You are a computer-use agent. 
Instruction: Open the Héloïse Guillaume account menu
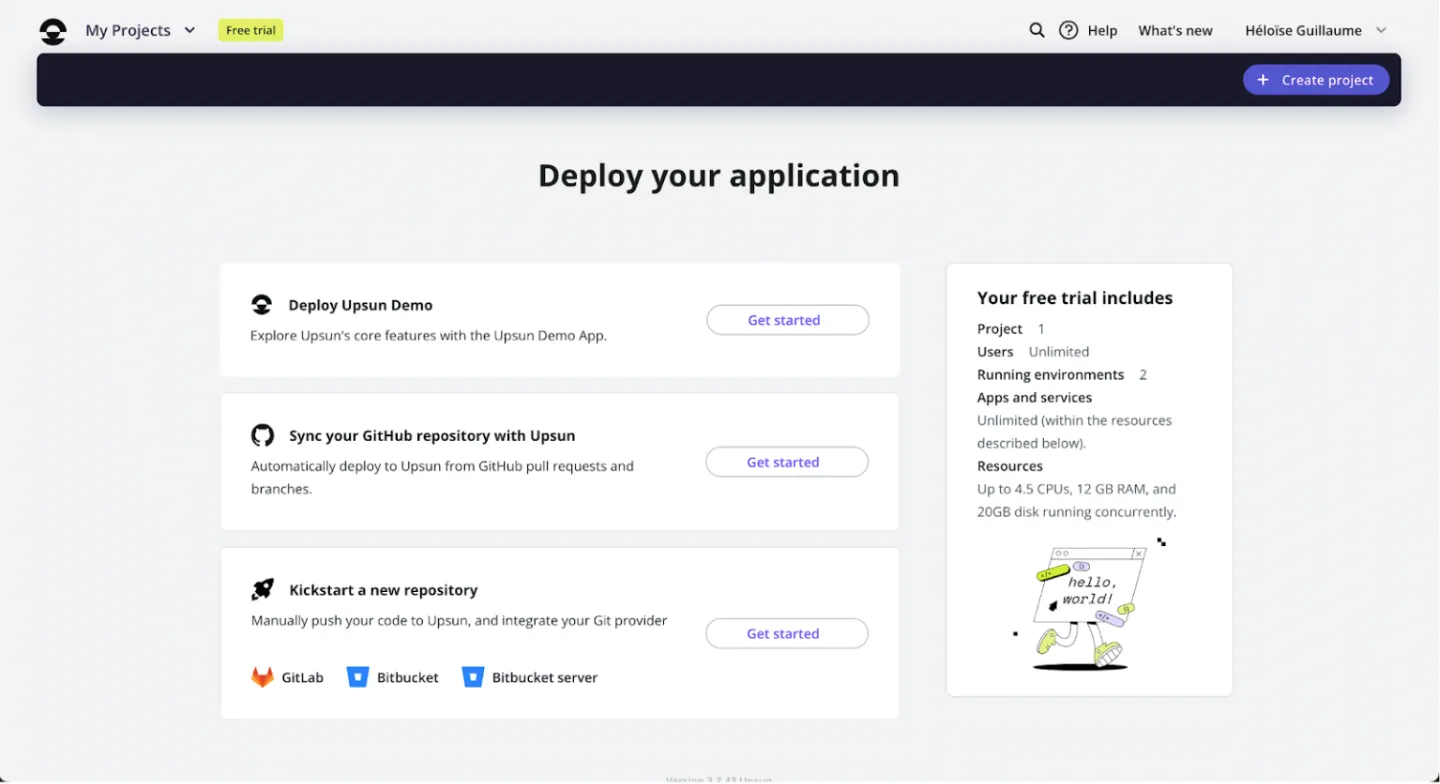(1310, 30)
